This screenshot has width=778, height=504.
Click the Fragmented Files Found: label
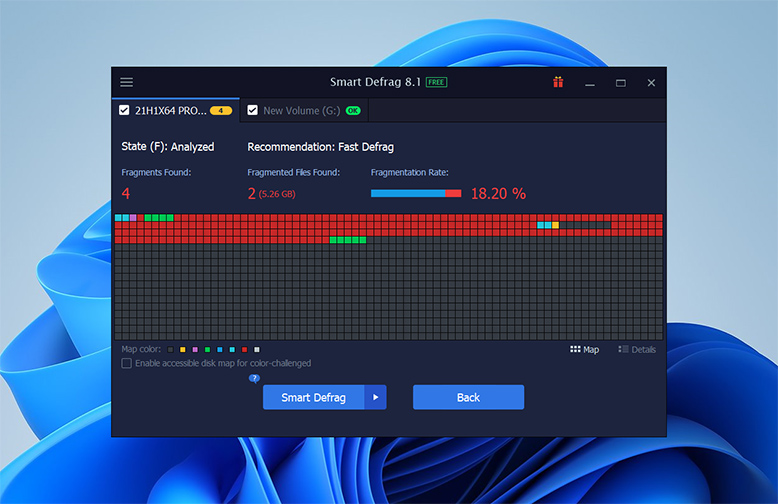(294, 172)
